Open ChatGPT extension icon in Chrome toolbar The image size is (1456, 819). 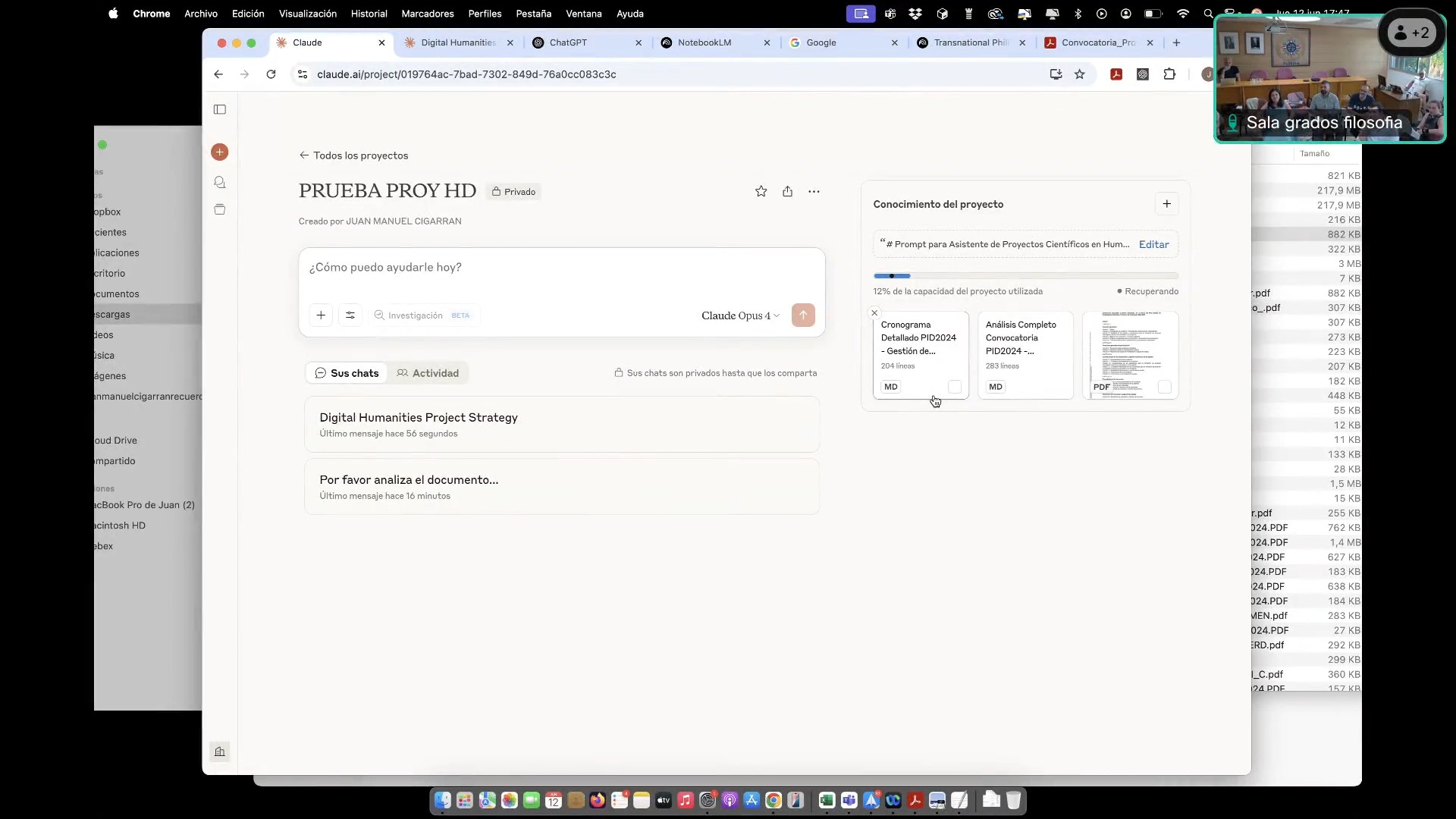(x=1143, y=74)
